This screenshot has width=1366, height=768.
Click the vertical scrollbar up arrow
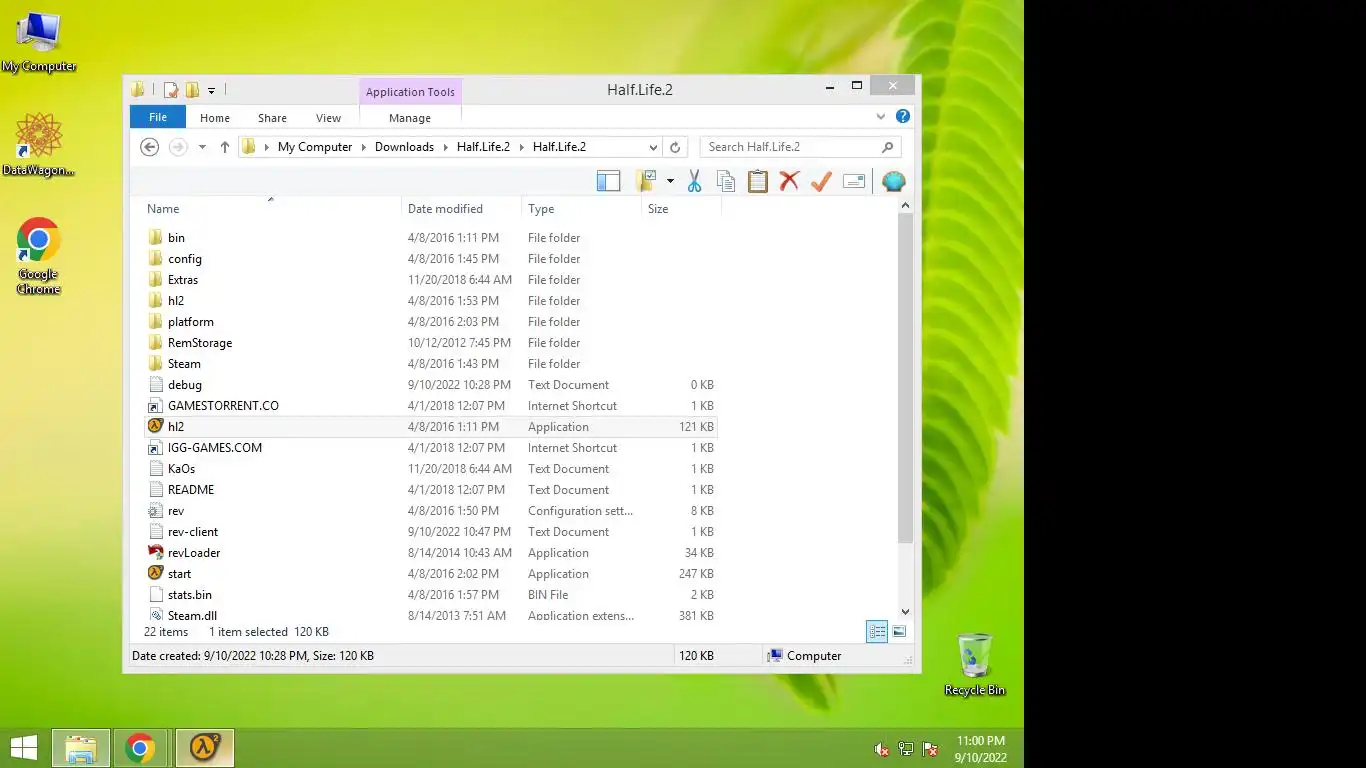click(905, 206)
